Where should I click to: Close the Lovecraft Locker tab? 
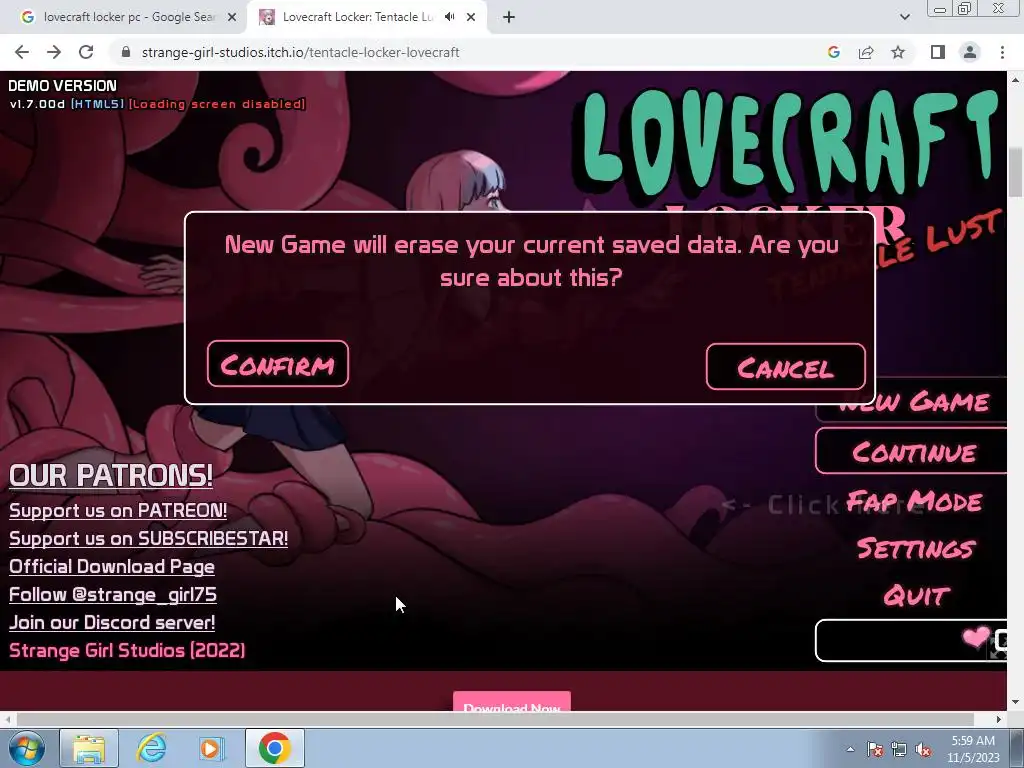[x=471, y=17]
